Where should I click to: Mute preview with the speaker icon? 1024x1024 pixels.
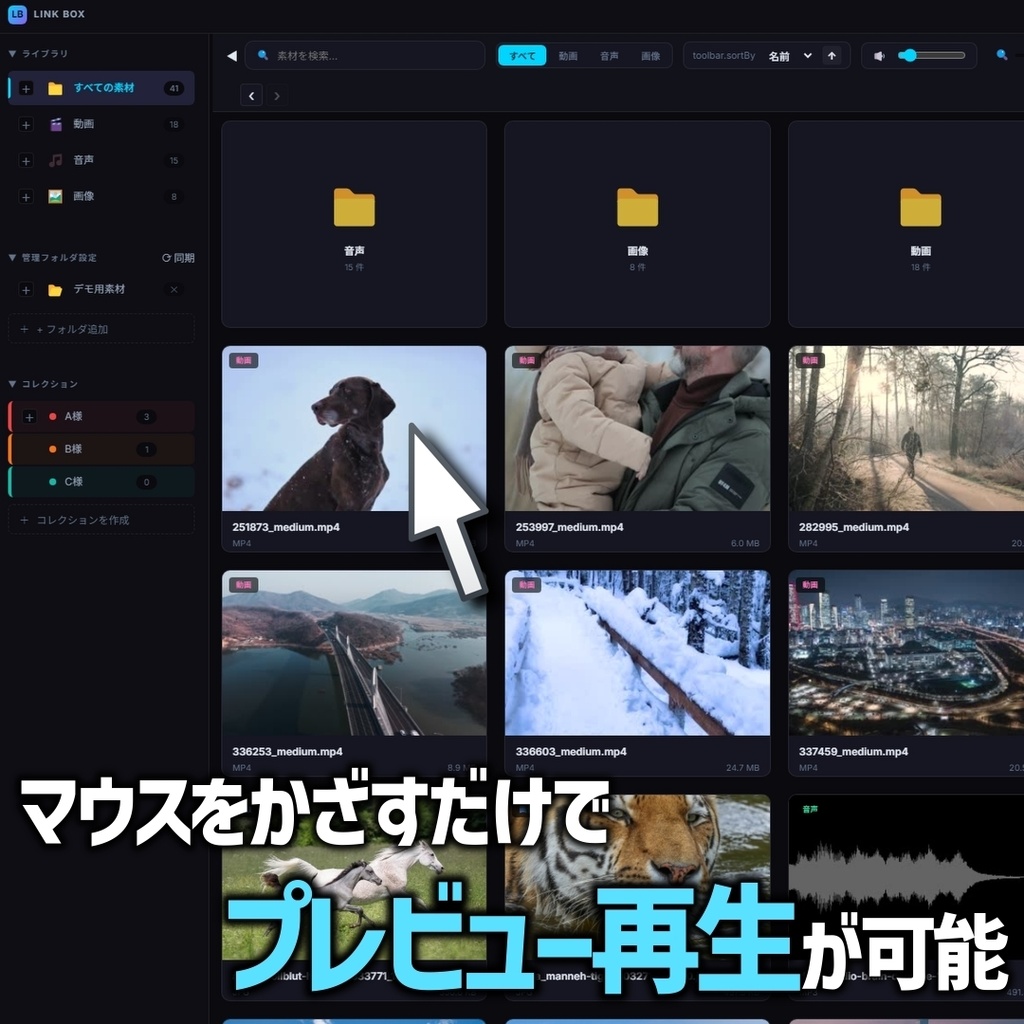[x=880, y=56]
